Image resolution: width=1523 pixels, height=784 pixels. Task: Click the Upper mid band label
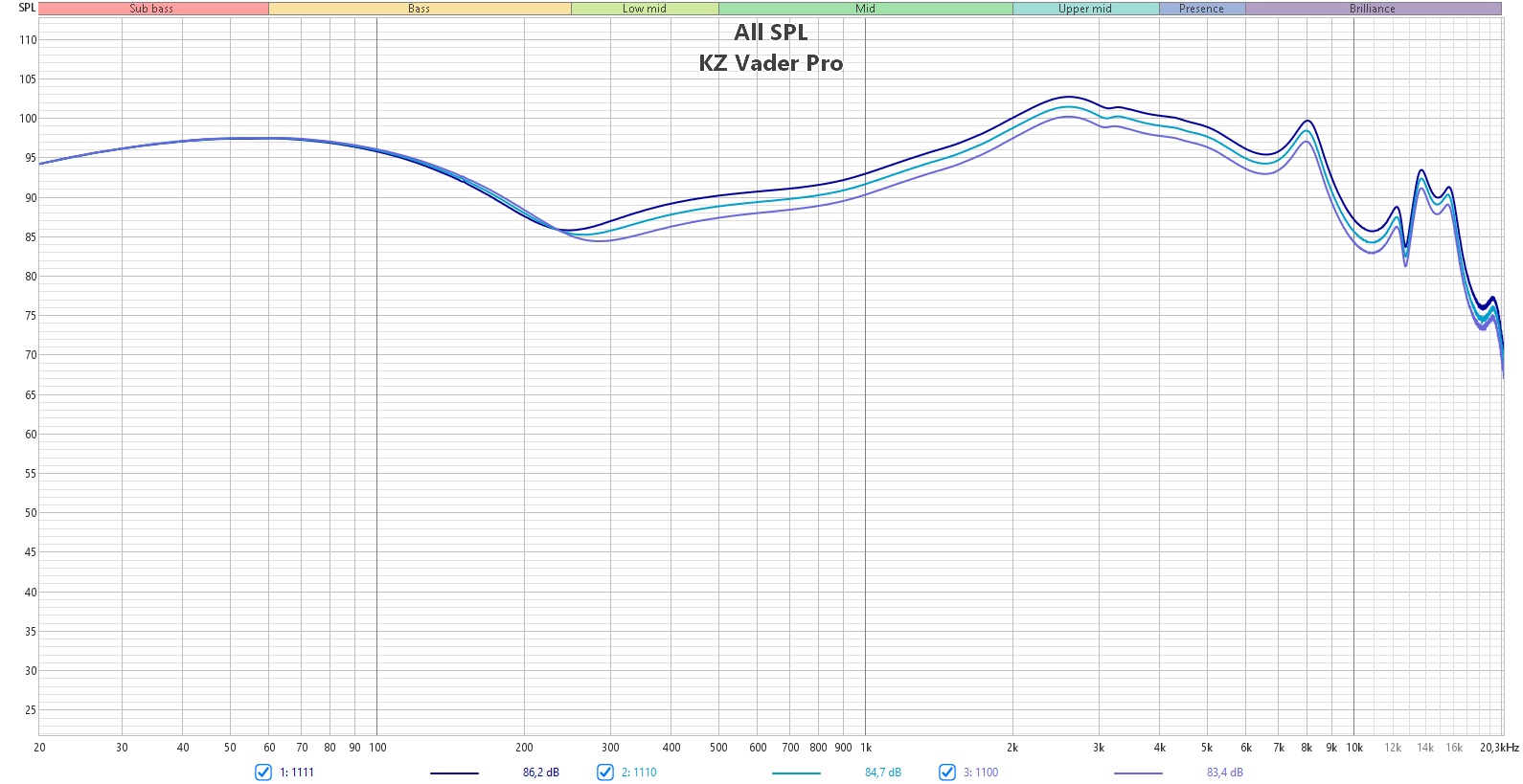(x=1085, y=9)
